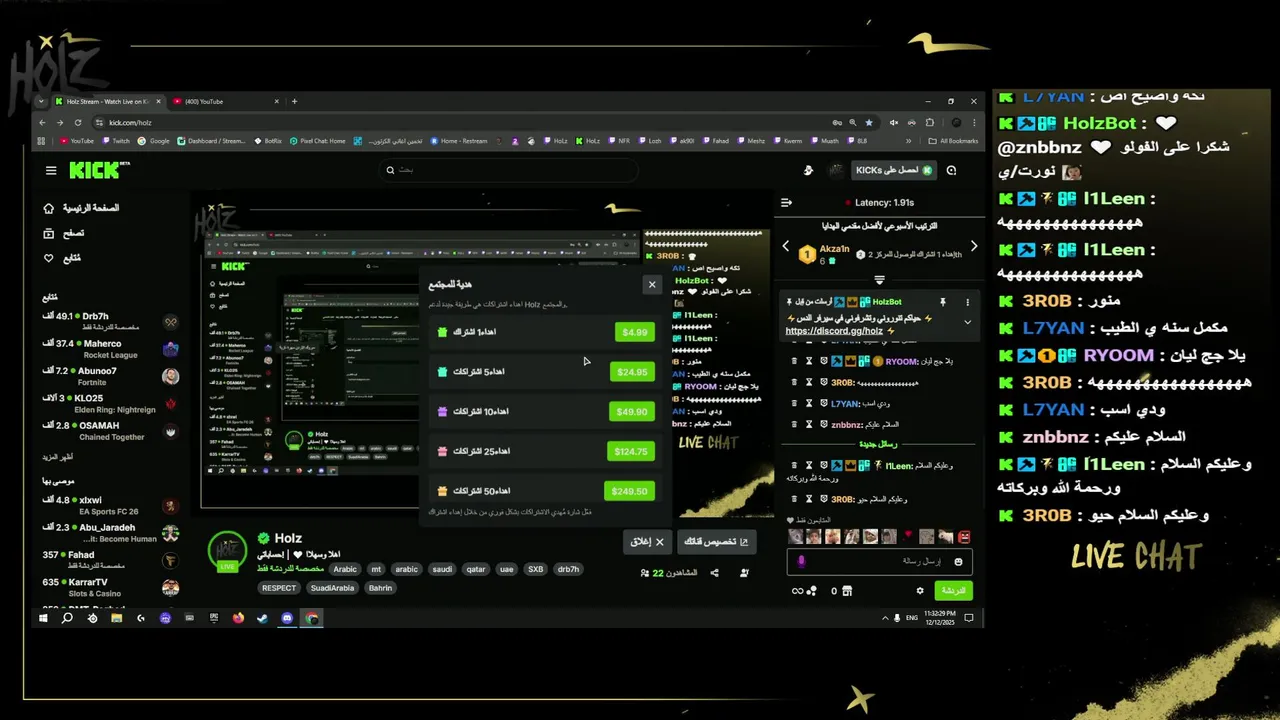Select the SaudiArabia tag
The height and width of the screenshot is (720, 1280).
(332, 588)
